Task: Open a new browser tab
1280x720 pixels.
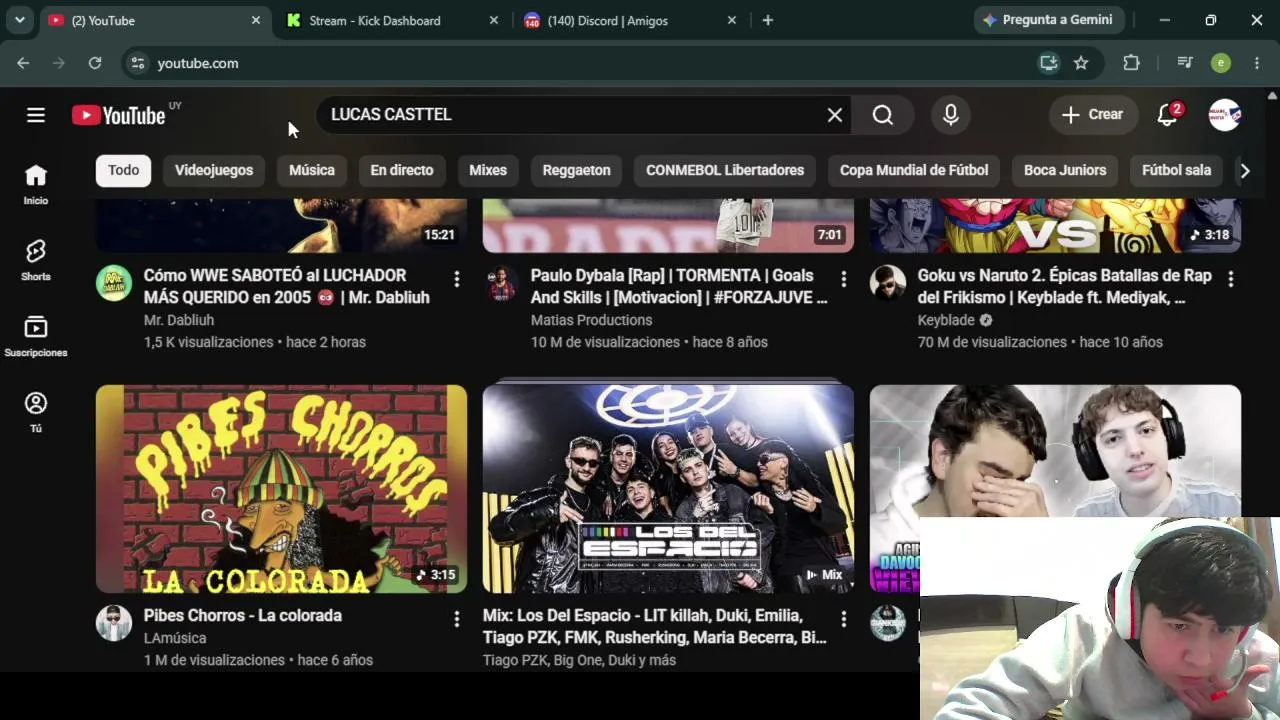Action: 768,20
